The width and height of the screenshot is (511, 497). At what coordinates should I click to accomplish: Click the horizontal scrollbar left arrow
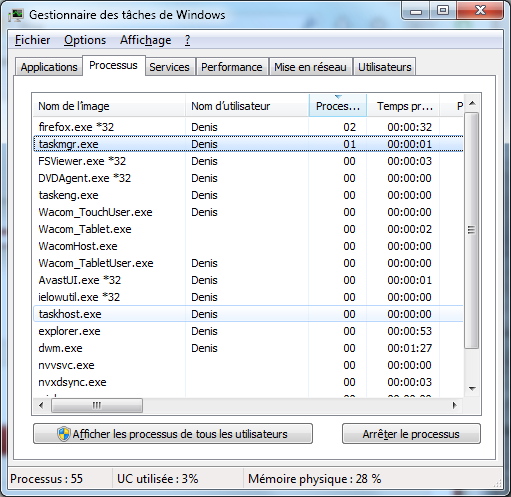pyautogui.click(x=41, y=406)
